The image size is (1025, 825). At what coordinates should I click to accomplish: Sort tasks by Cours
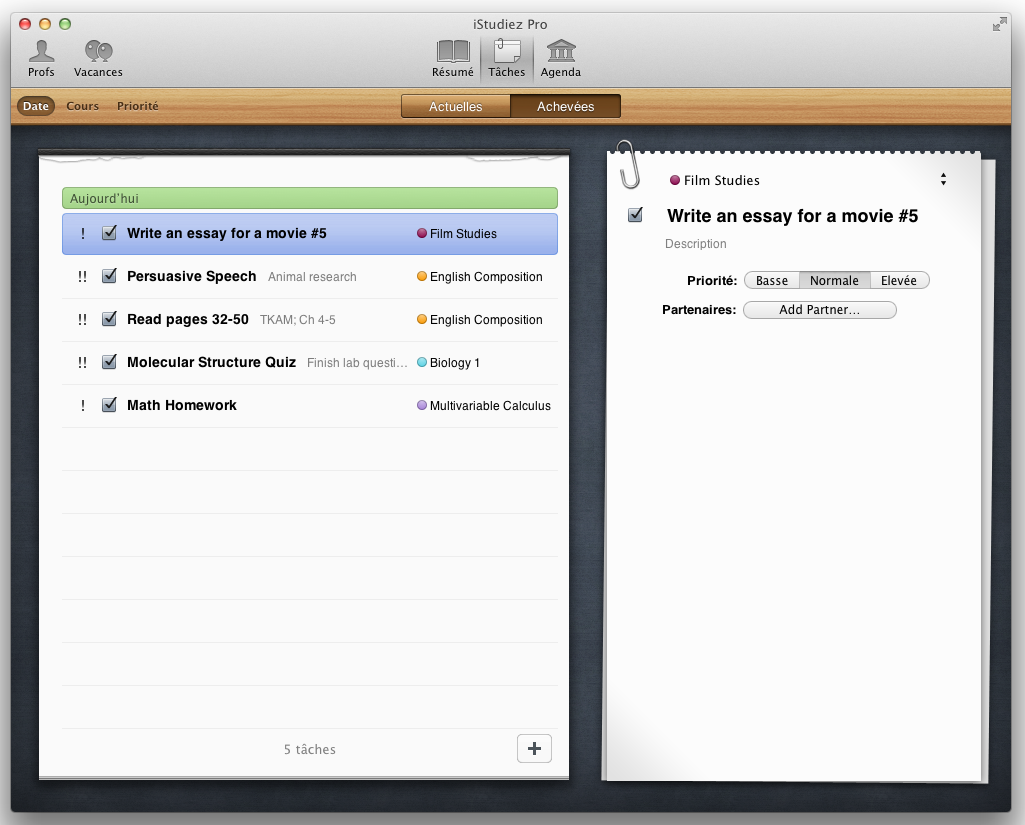pyautogui.click(x=82, y=106)
